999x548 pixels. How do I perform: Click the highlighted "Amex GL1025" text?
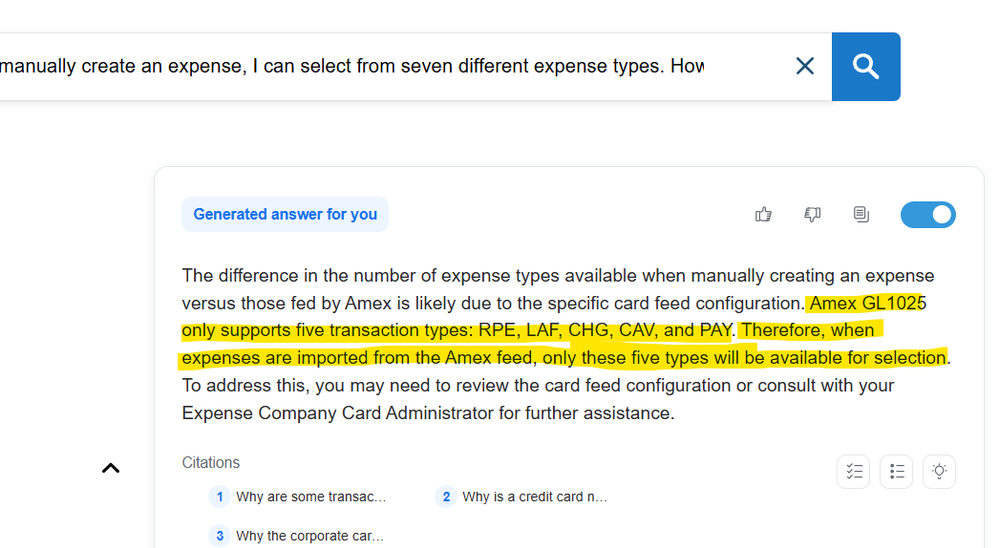pyautogui.click(x=868, y=303)
